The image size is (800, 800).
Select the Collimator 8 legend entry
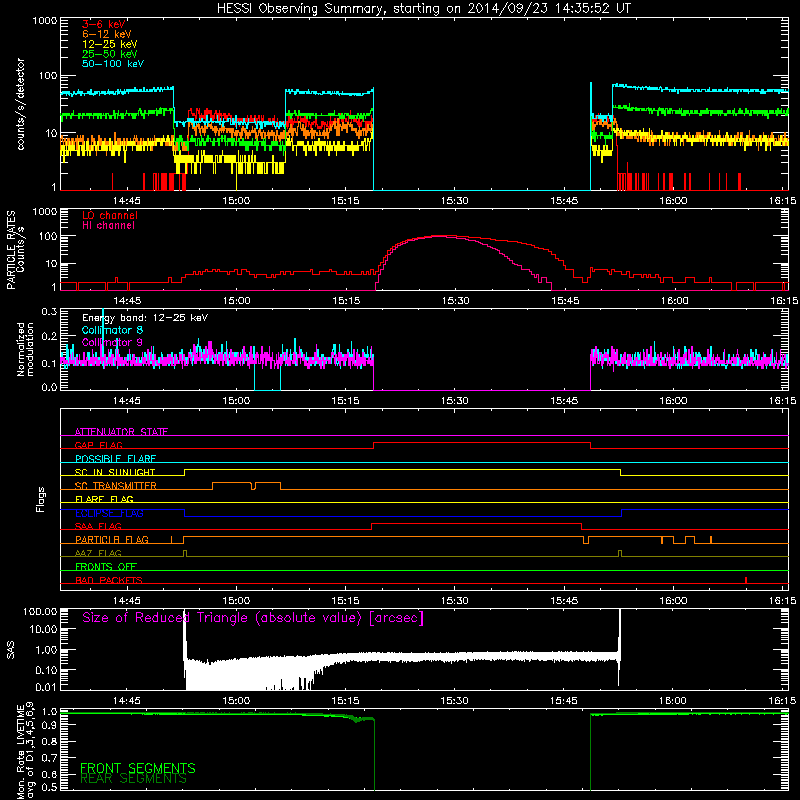point(112,330)
